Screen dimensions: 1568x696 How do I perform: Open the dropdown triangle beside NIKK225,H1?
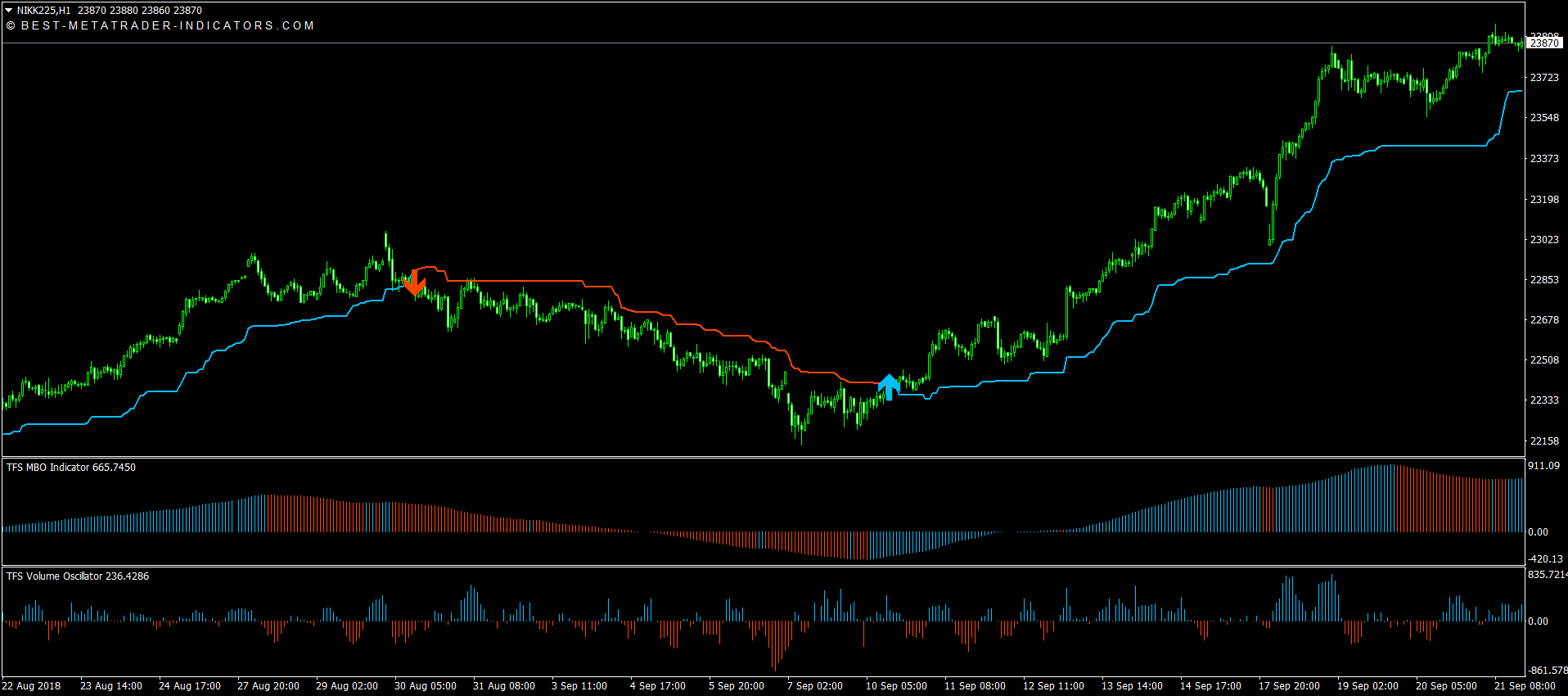[9, 11]
